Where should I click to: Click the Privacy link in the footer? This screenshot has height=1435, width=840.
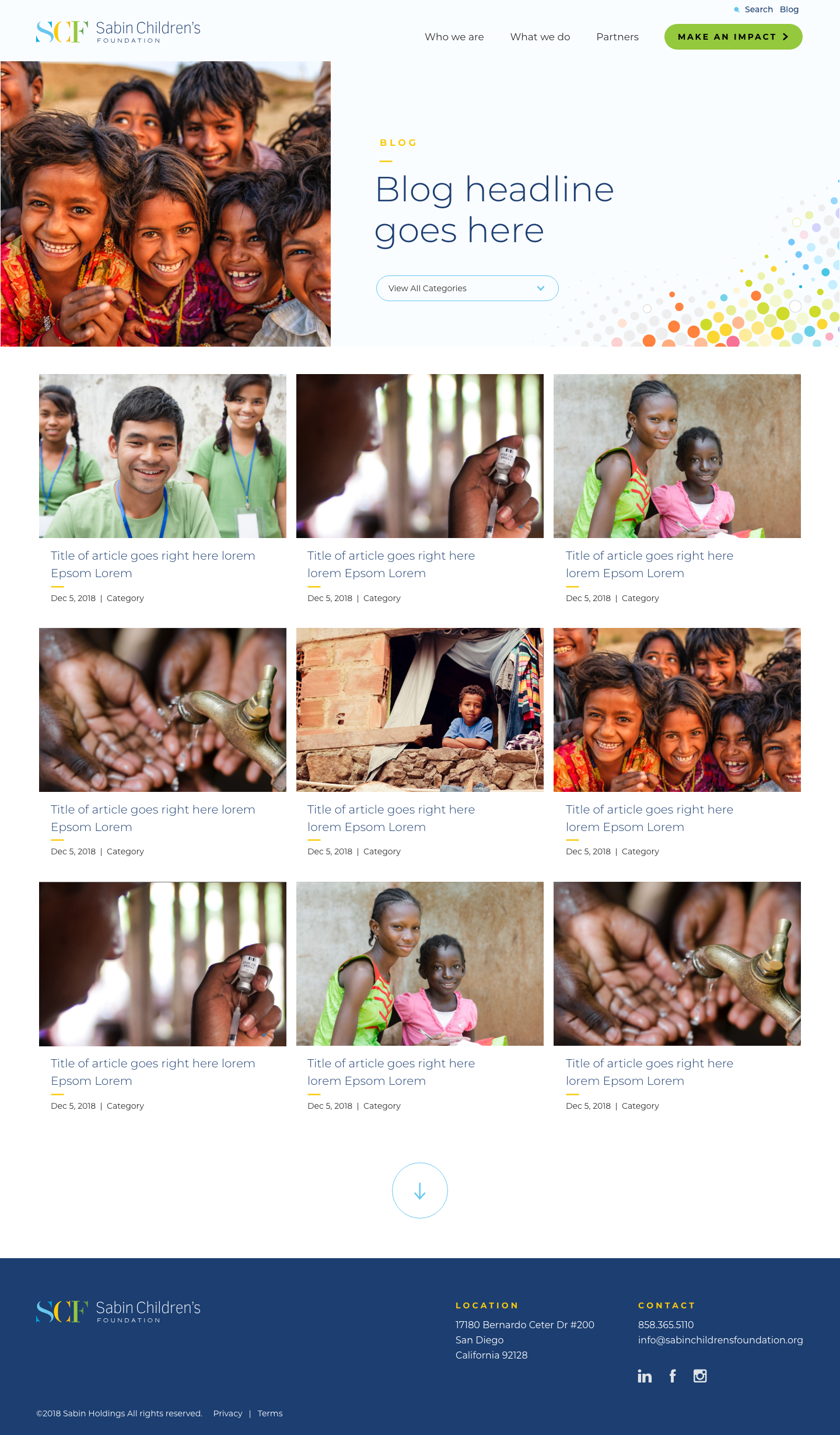click(228, 1413)
